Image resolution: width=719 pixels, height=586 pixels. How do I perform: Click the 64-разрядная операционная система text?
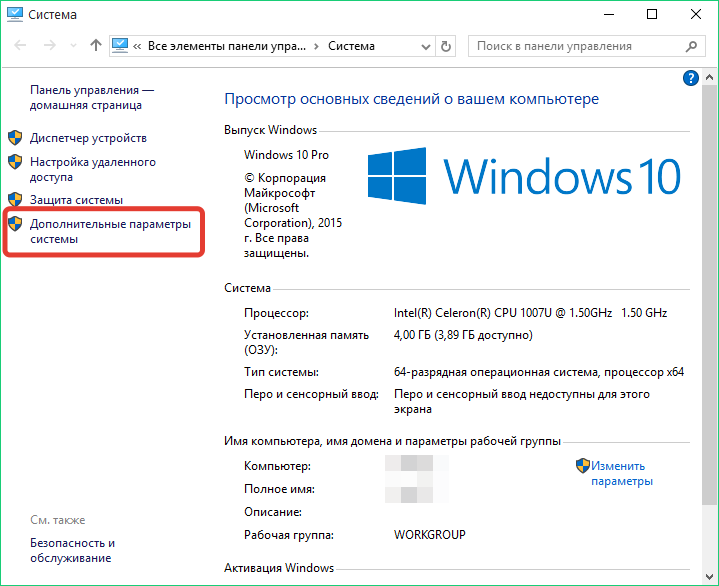pyautogui.click(x=539, y=372)
